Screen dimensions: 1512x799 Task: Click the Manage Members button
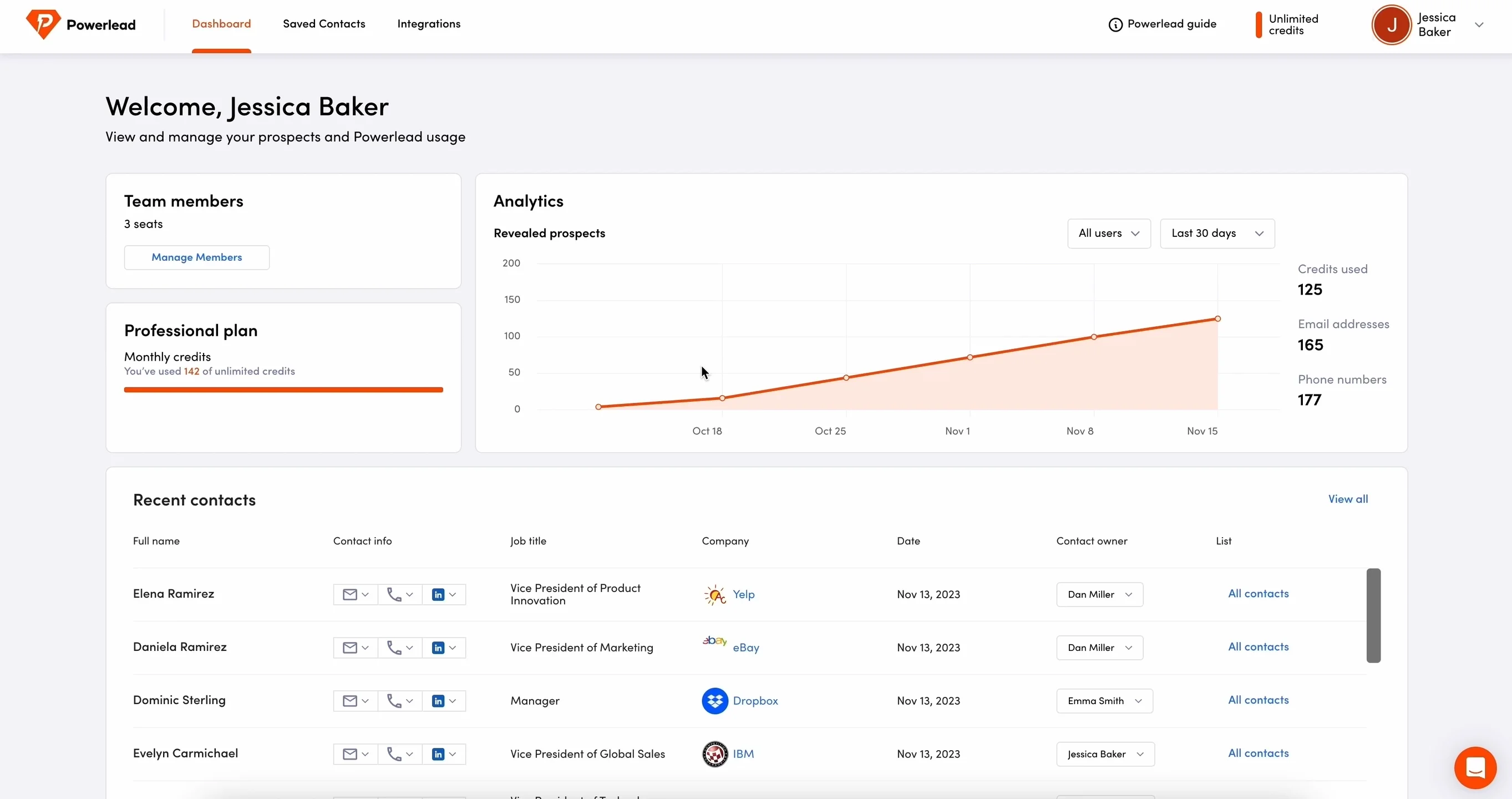(x=197, y=257)
